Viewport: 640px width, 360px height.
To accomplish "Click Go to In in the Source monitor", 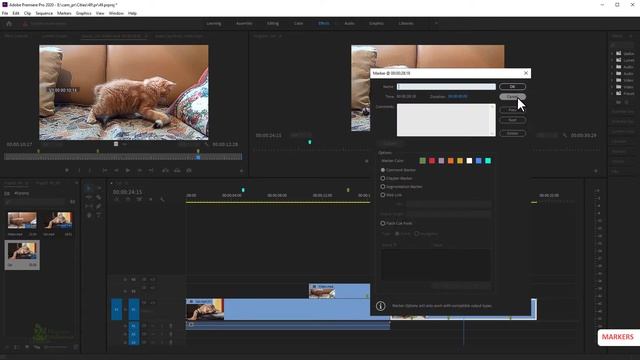I will (105, 170).
